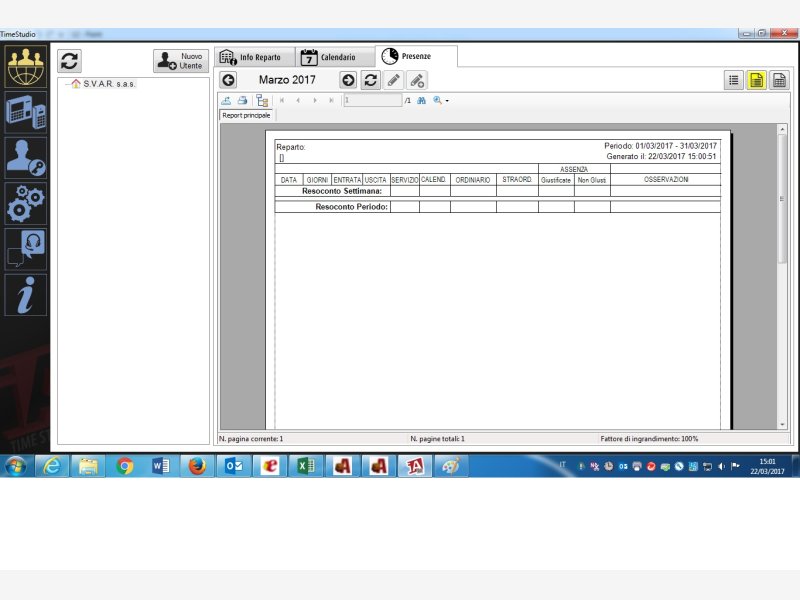Print the report with printer icon
The height and width of the screenshot is (600, 800).
point(242,101)
